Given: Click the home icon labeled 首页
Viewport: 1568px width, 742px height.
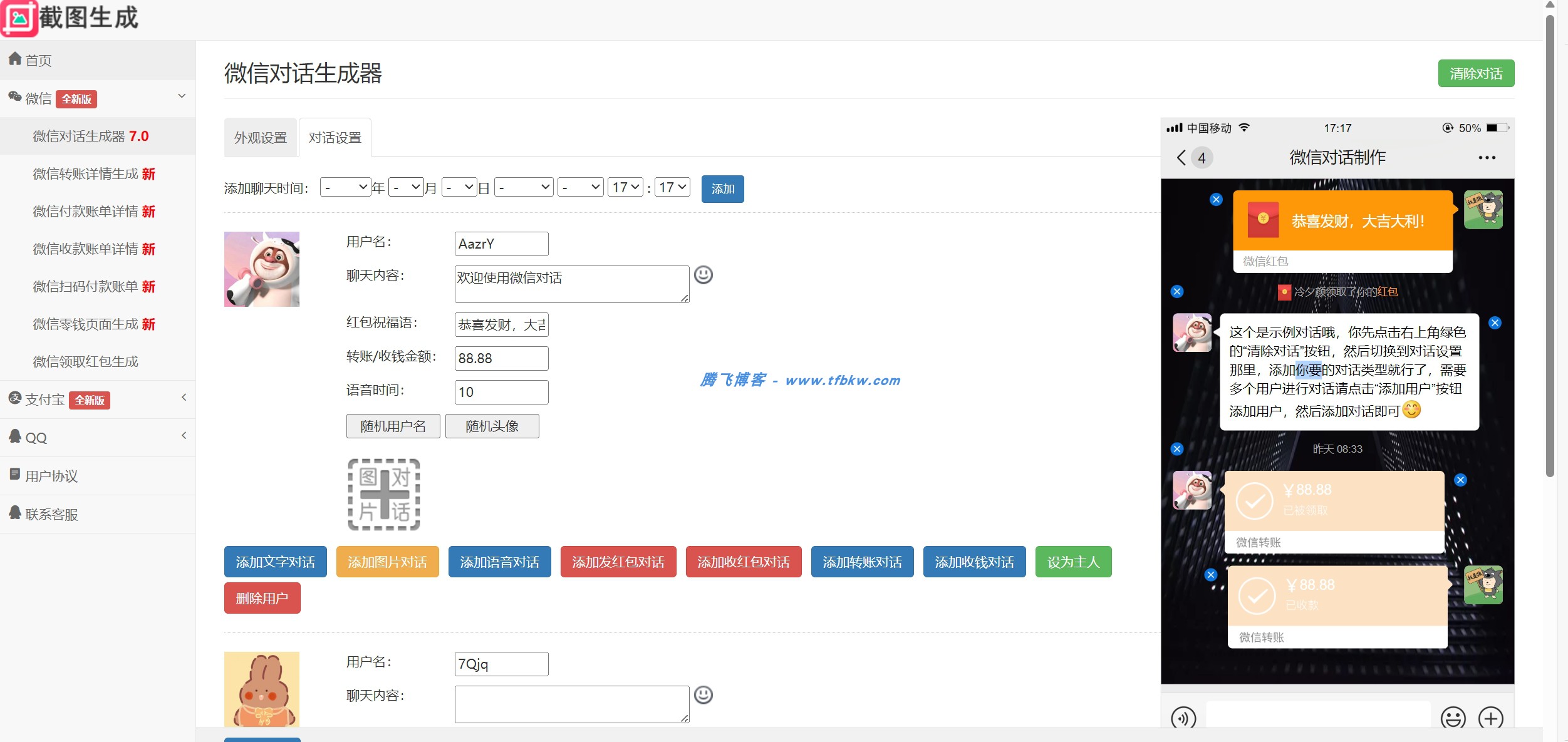Looking at the screenshot, I should pos(15,59).
